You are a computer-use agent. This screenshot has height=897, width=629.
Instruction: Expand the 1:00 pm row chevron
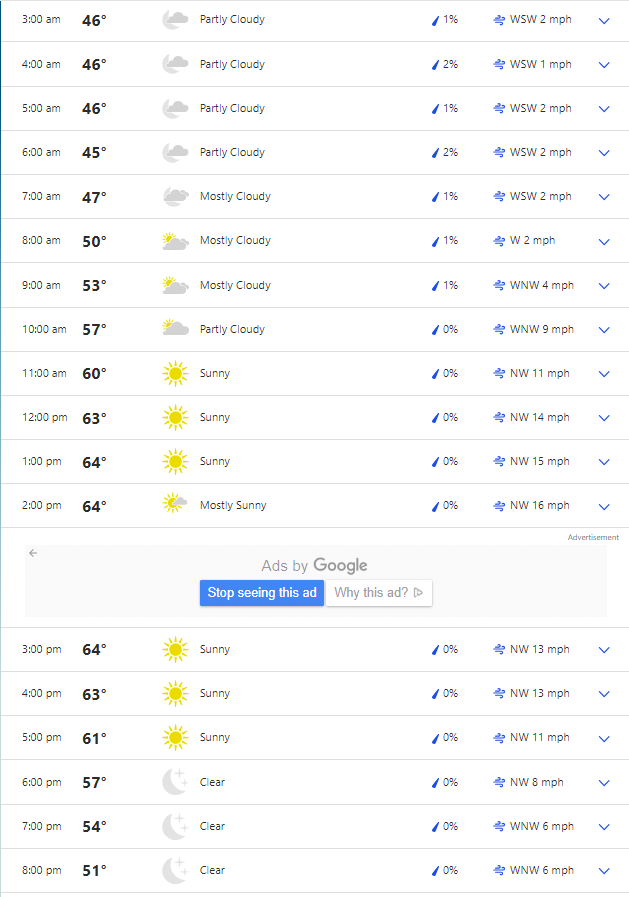604,462
